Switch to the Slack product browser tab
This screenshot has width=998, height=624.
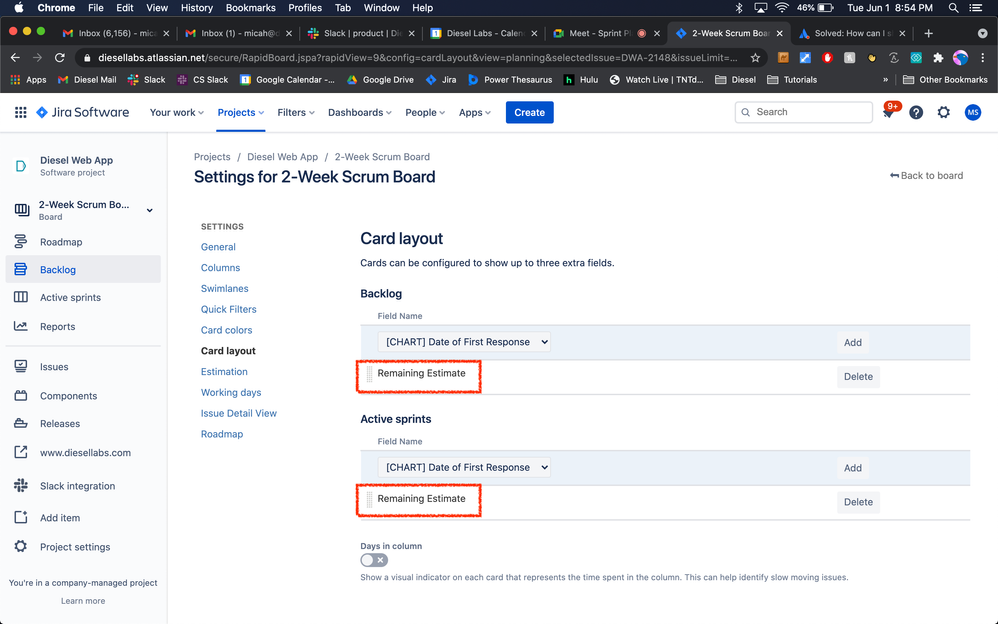point(360,33)
